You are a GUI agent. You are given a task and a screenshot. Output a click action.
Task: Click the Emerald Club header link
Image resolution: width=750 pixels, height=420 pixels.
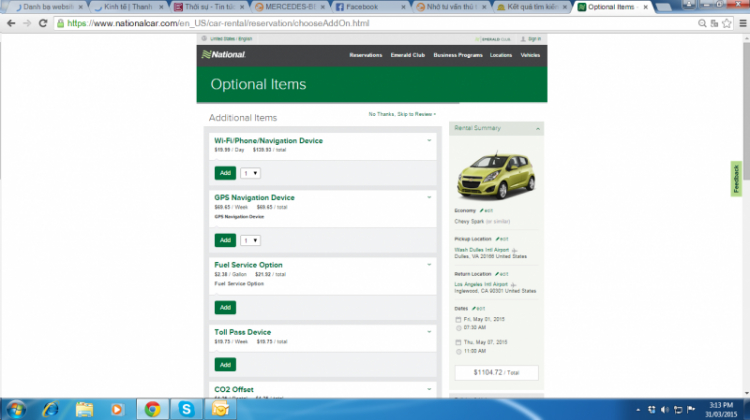point(494,39)
